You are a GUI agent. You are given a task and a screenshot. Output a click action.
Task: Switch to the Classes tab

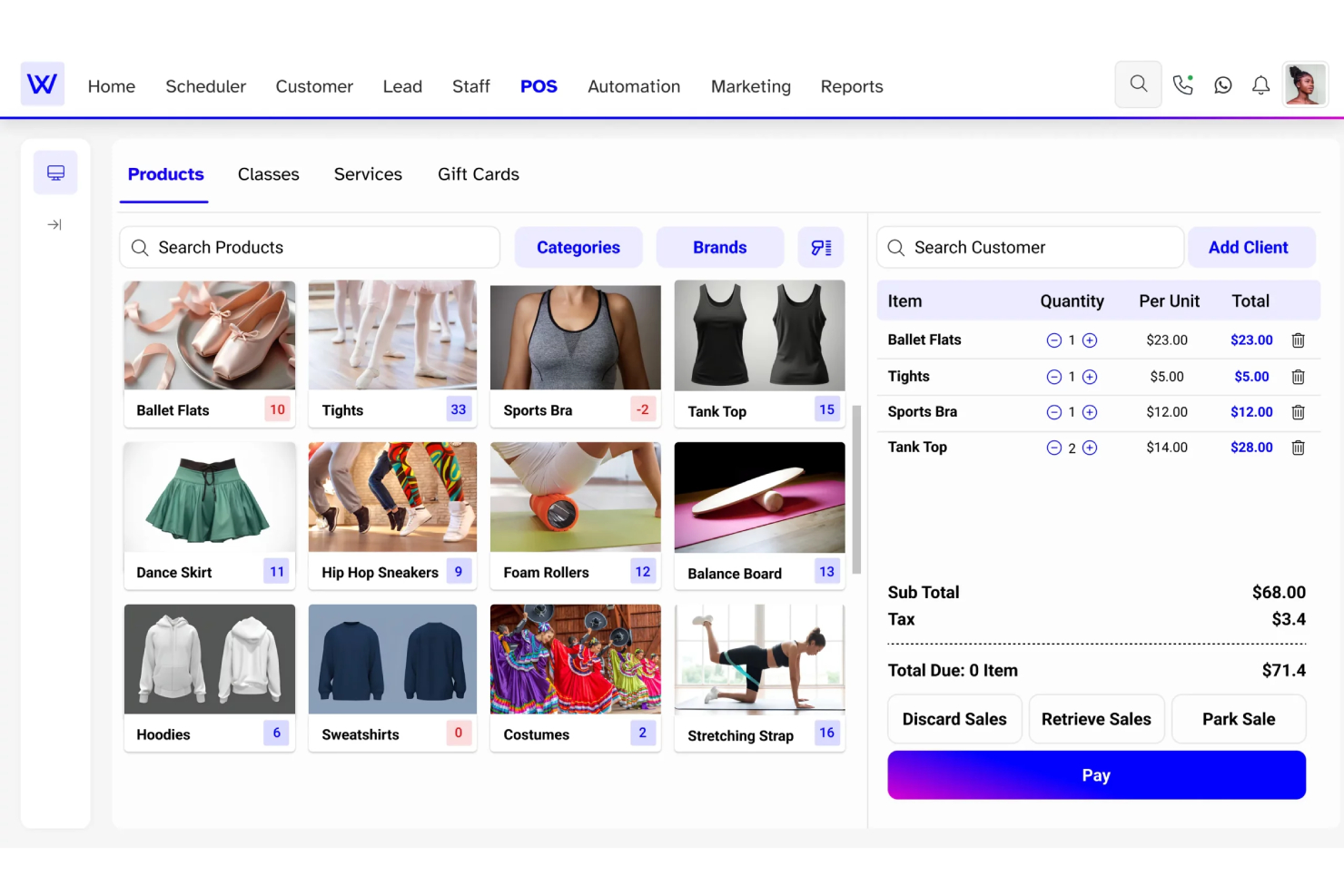(x=269, y=174)
